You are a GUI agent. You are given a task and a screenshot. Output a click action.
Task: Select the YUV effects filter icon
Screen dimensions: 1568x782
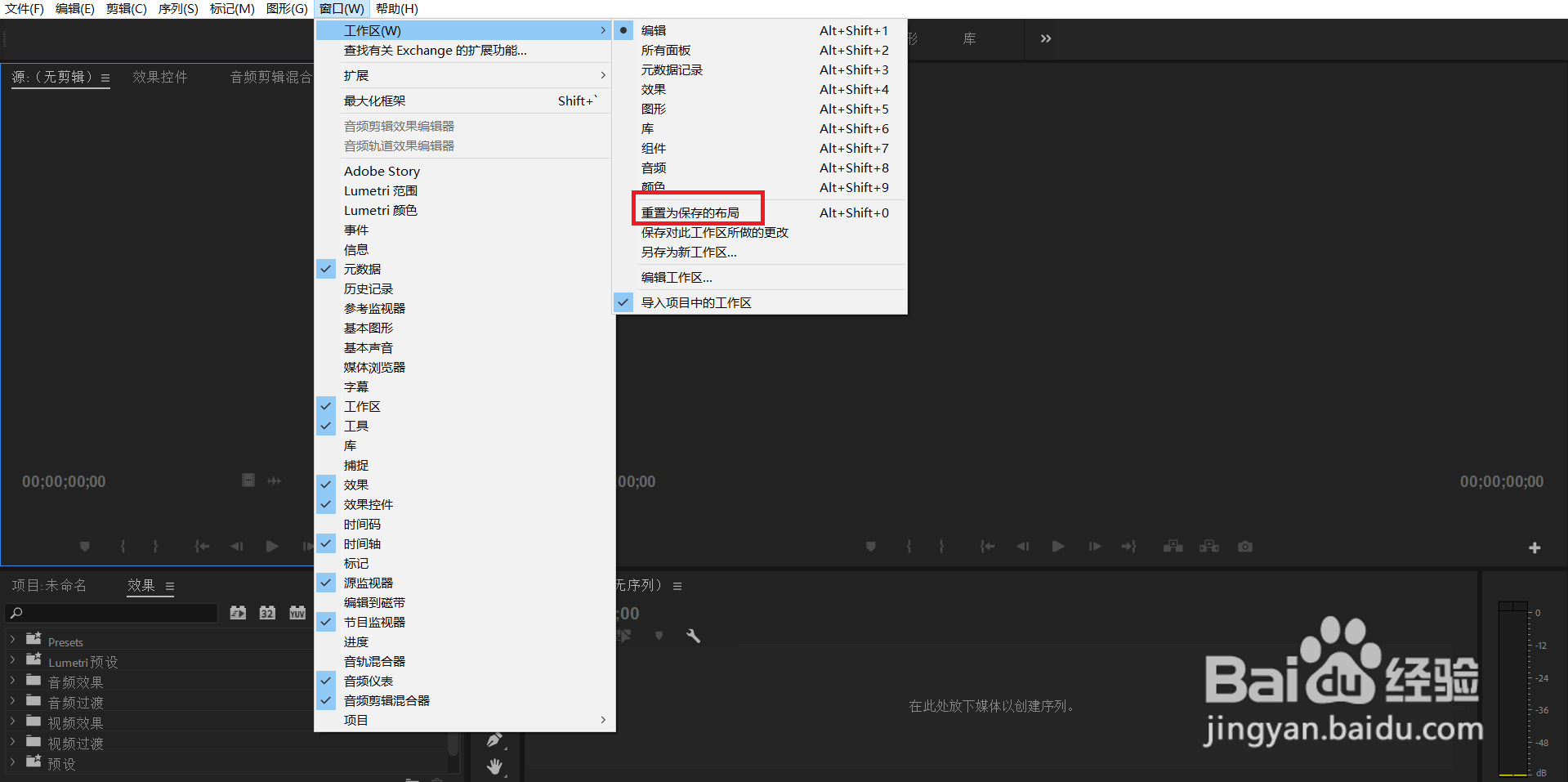tap(297, 612)
